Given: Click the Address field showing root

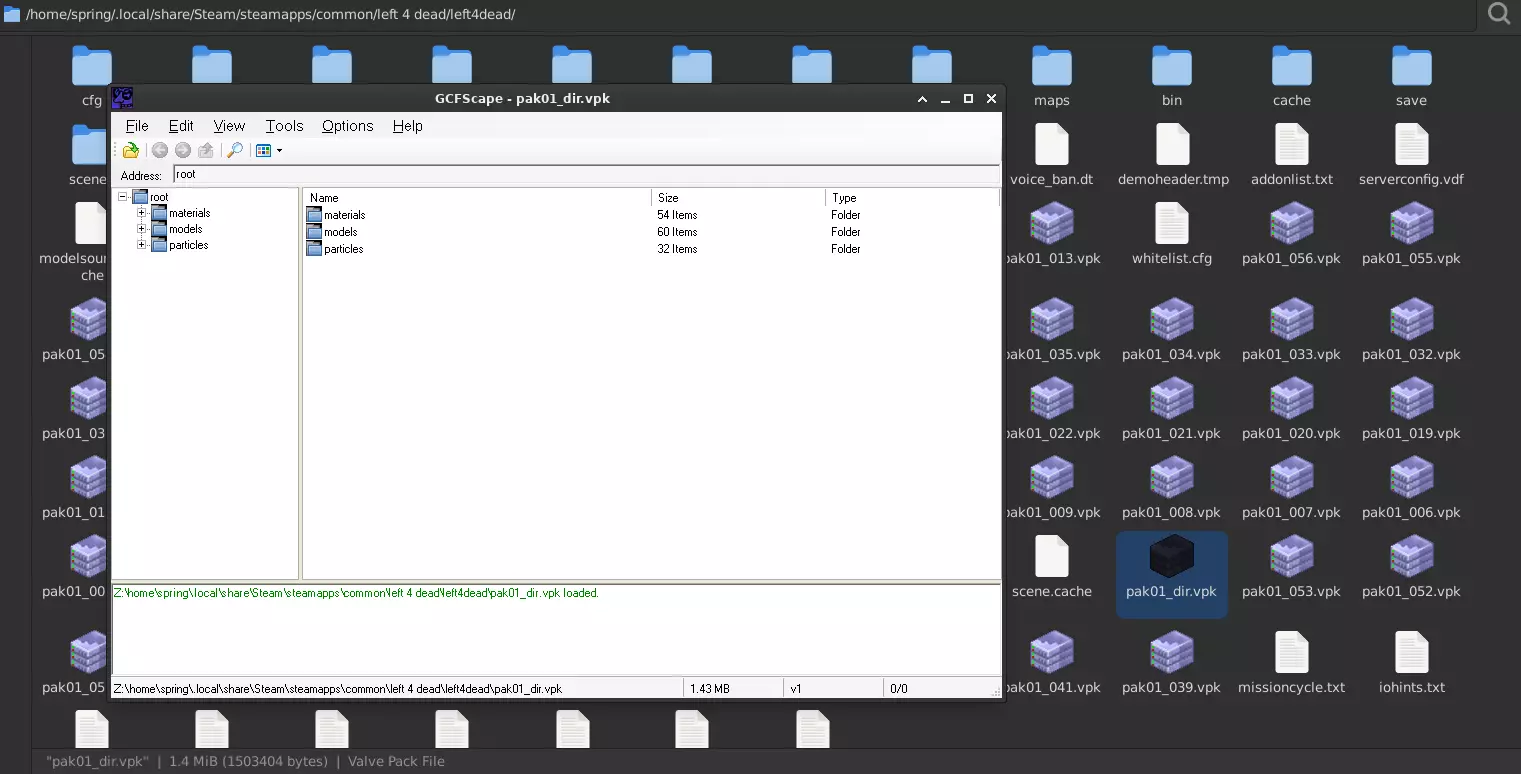Looking at the screenshot, I should coord(586,174).
